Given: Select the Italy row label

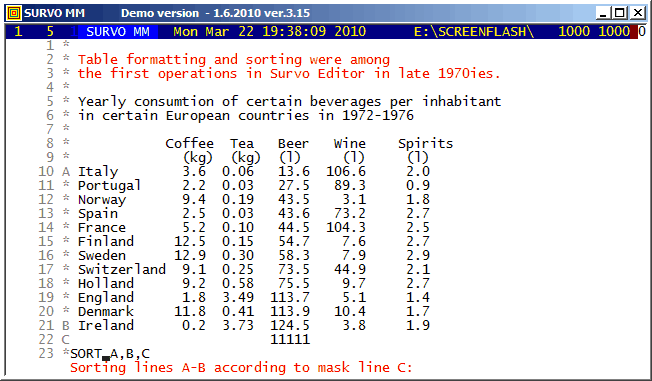Looking at the screenshot, I should tap(98, 172).
